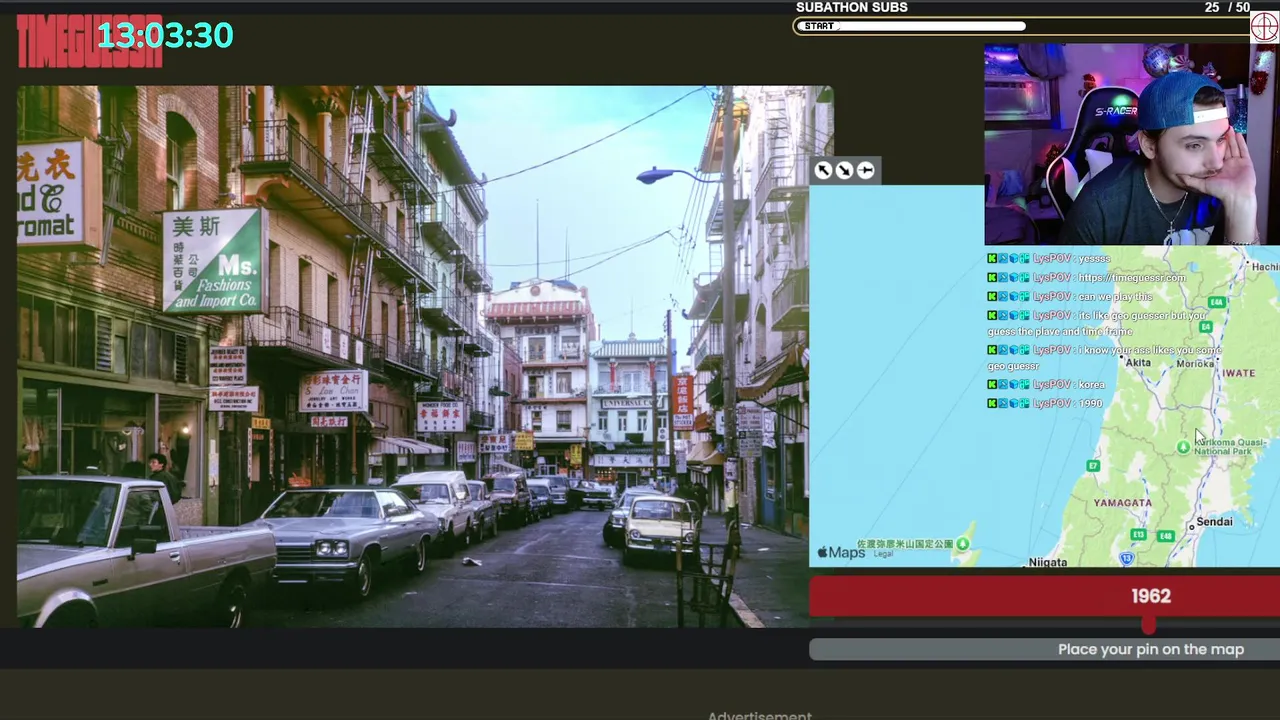Click Niigata city label on the map

coord(1047,562)
